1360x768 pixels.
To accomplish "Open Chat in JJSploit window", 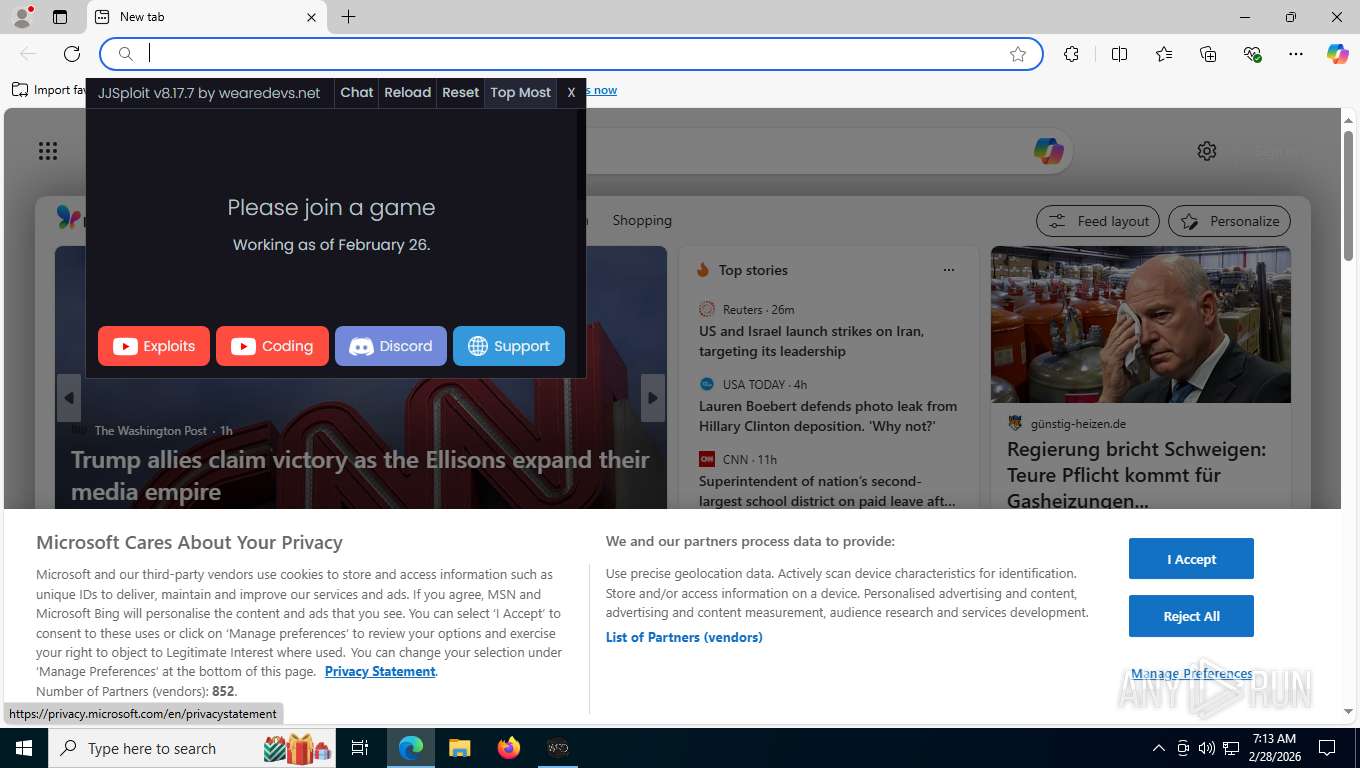I will [357, 92].
